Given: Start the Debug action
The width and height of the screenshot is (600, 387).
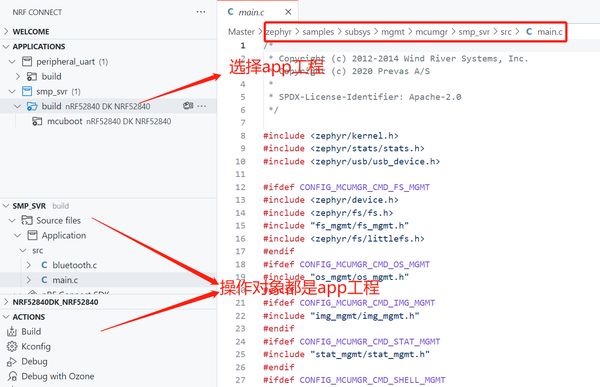Looking at the screenshot, I should [x=34, y=361].
